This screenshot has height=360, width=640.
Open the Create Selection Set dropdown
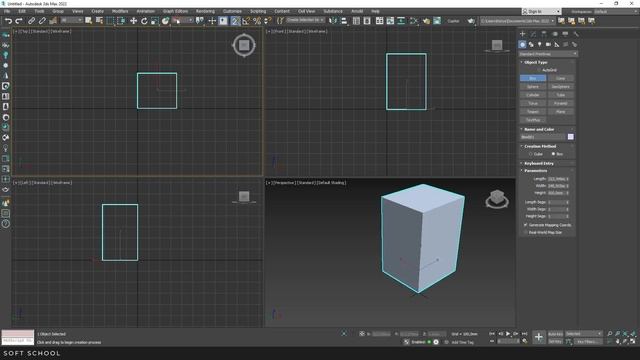(x=305, y=20)
